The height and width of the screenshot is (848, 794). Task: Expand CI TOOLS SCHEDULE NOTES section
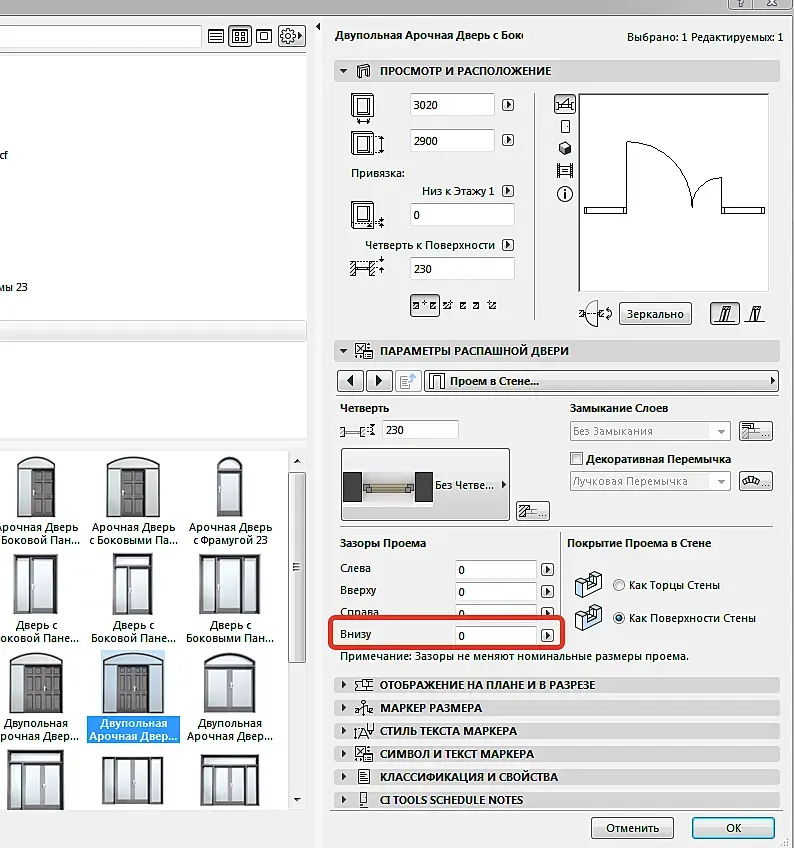point(343,799)
